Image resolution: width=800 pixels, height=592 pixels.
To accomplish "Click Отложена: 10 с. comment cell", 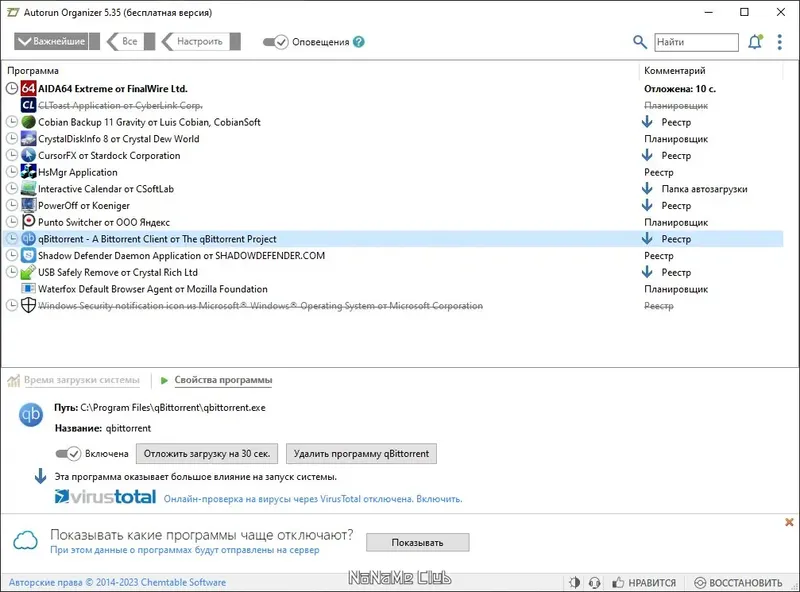I will coord(680,89).
